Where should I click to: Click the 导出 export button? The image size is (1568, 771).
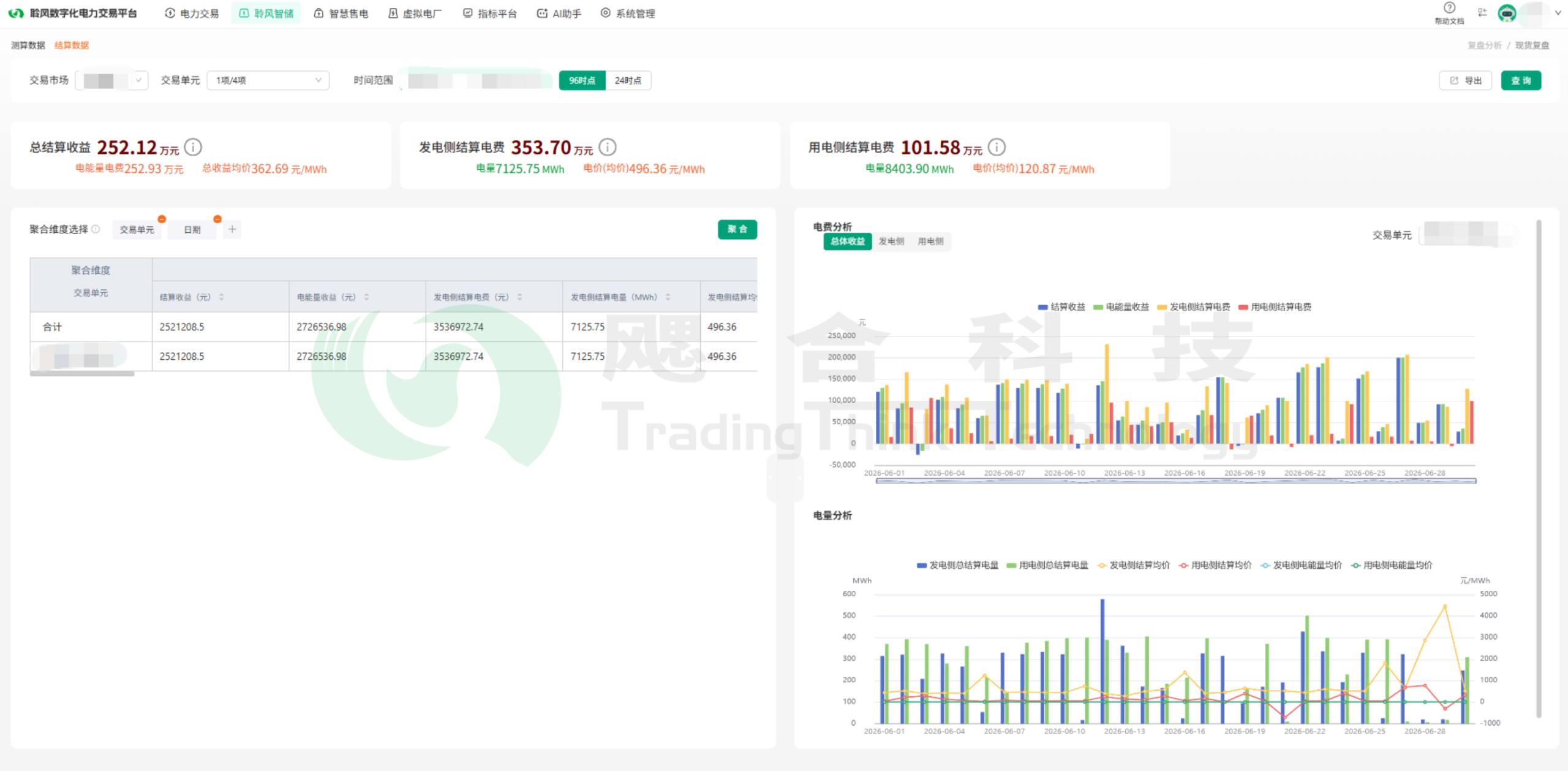[1466, 80]
